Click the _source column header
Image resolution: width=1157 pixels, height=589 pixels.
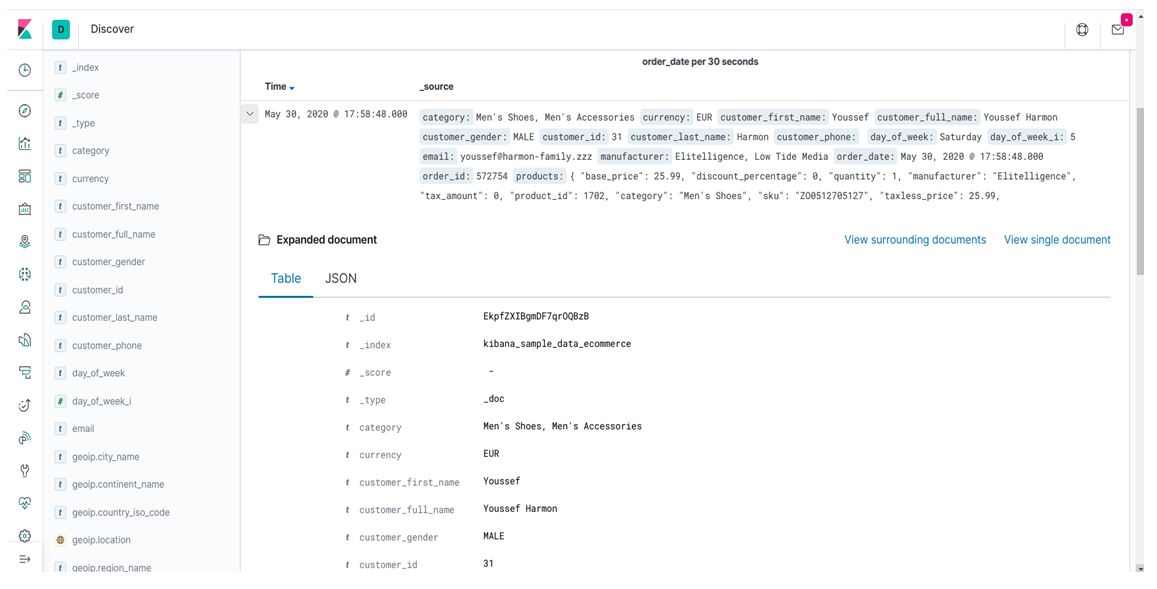437,87
